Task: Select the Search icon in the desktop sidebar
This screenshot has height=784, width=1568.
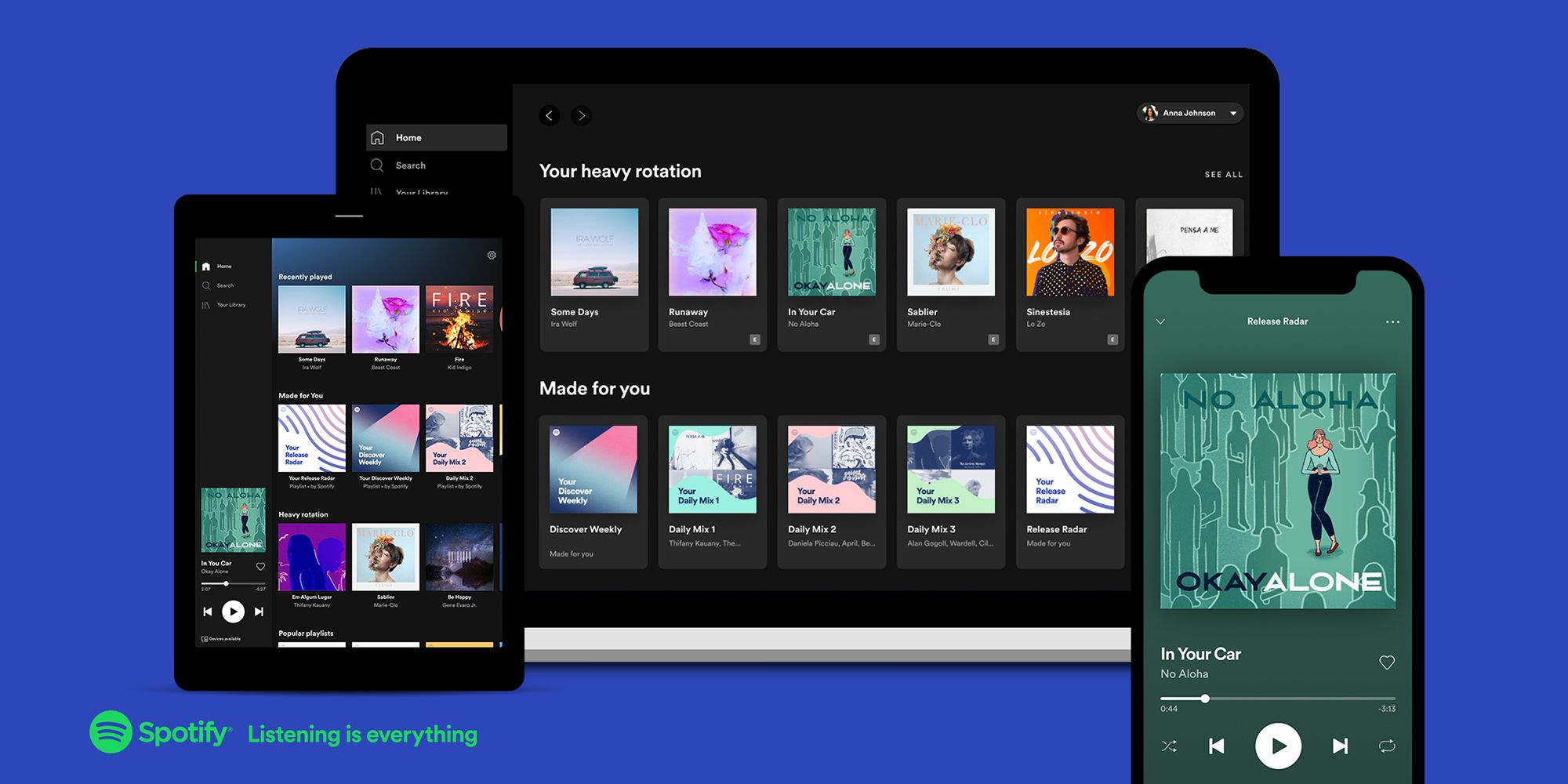Action: coord(379,165)
